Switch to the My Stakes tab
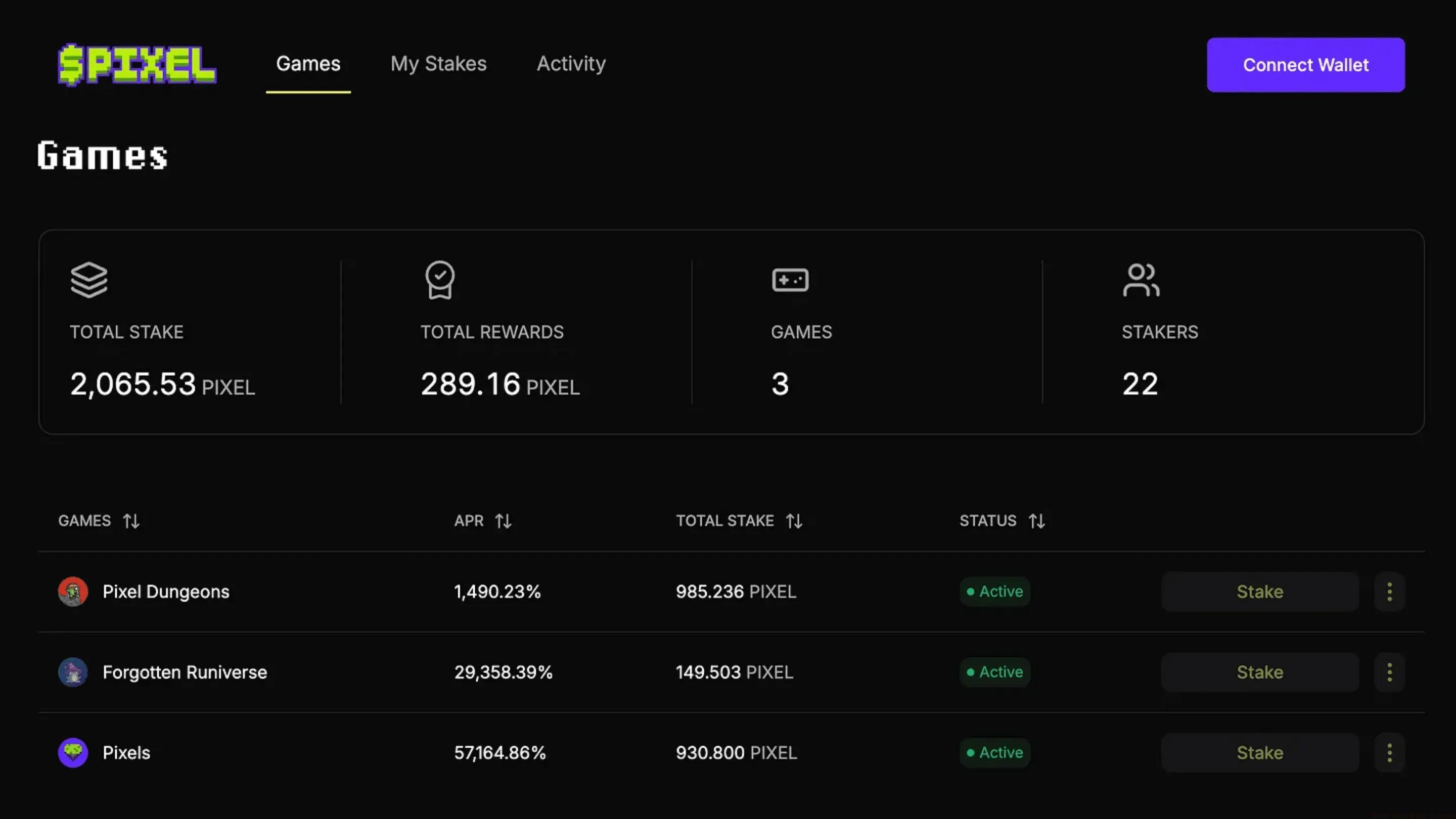 click(438, 64)
